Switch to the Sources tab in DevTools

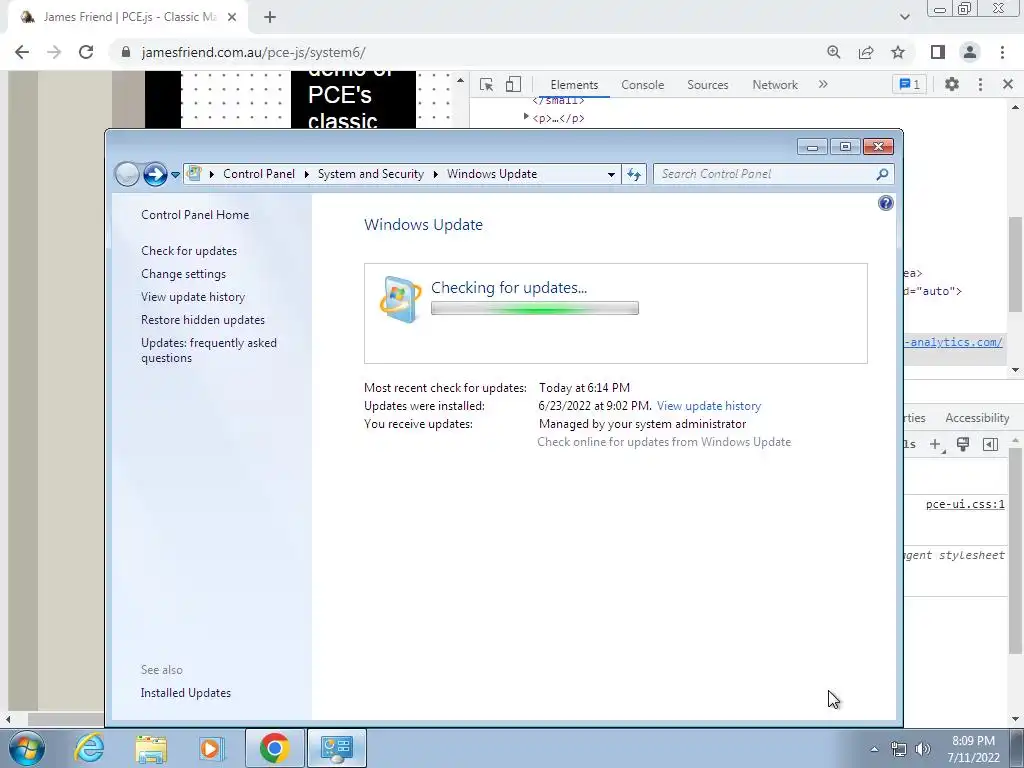707,85
